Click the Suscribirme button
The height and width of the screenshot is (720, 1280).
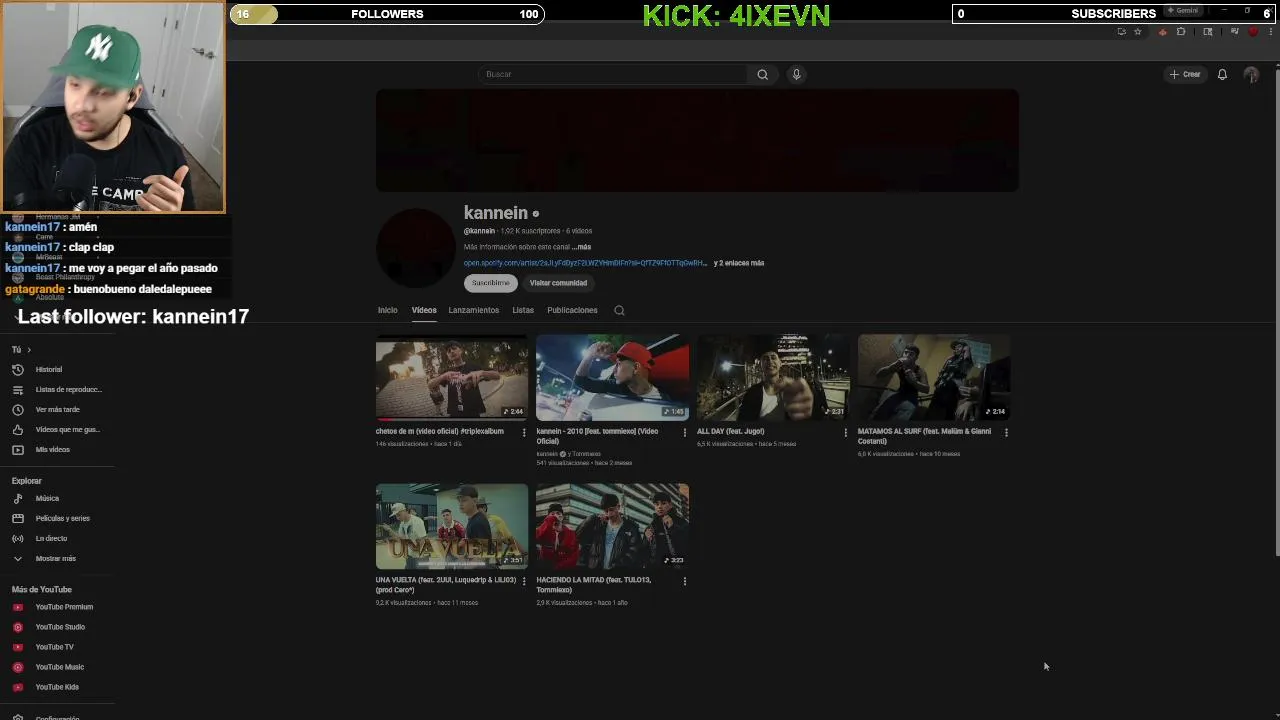[491, 283]
